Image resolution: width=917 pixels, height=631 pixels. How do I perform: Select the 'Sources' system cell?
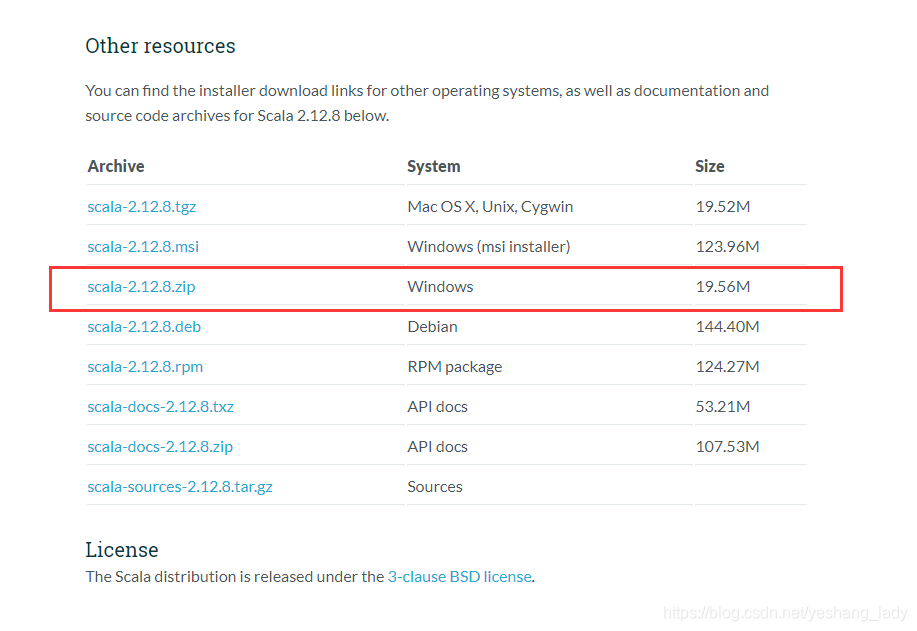point(435,487)
